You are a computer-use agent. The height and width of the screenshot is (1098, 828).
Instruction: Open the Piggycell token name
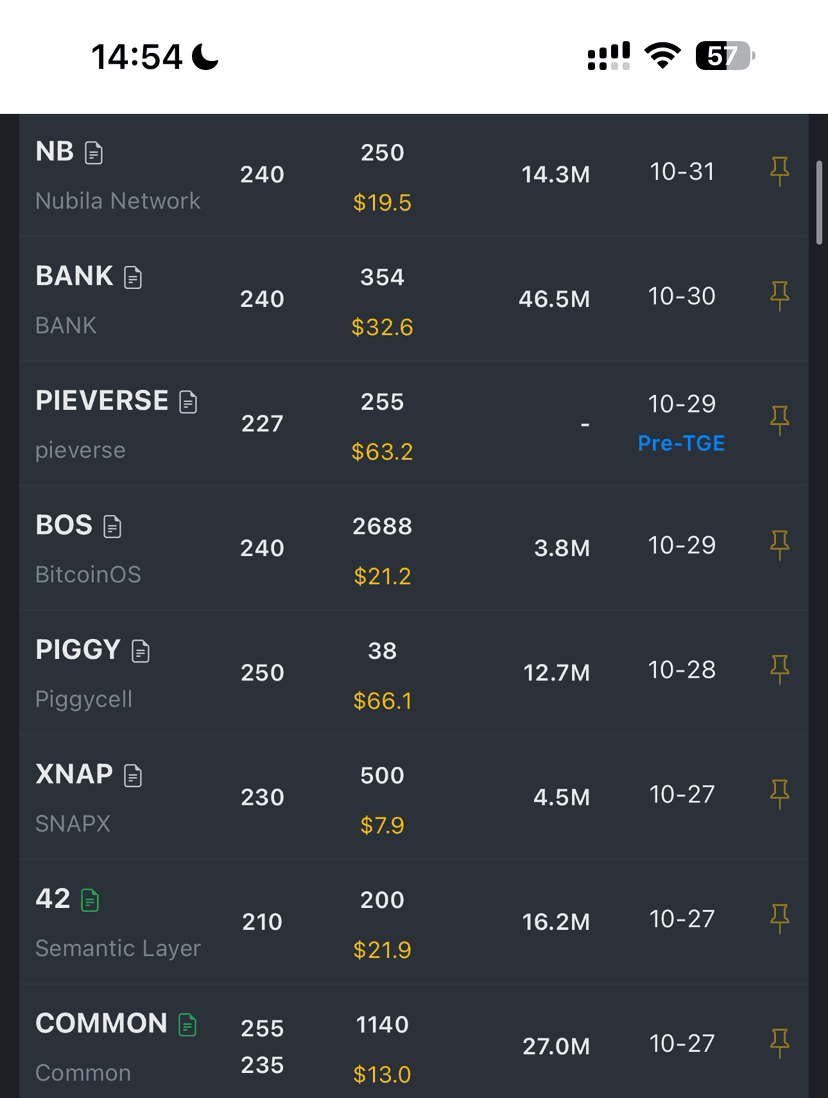(x=84, y=699)
